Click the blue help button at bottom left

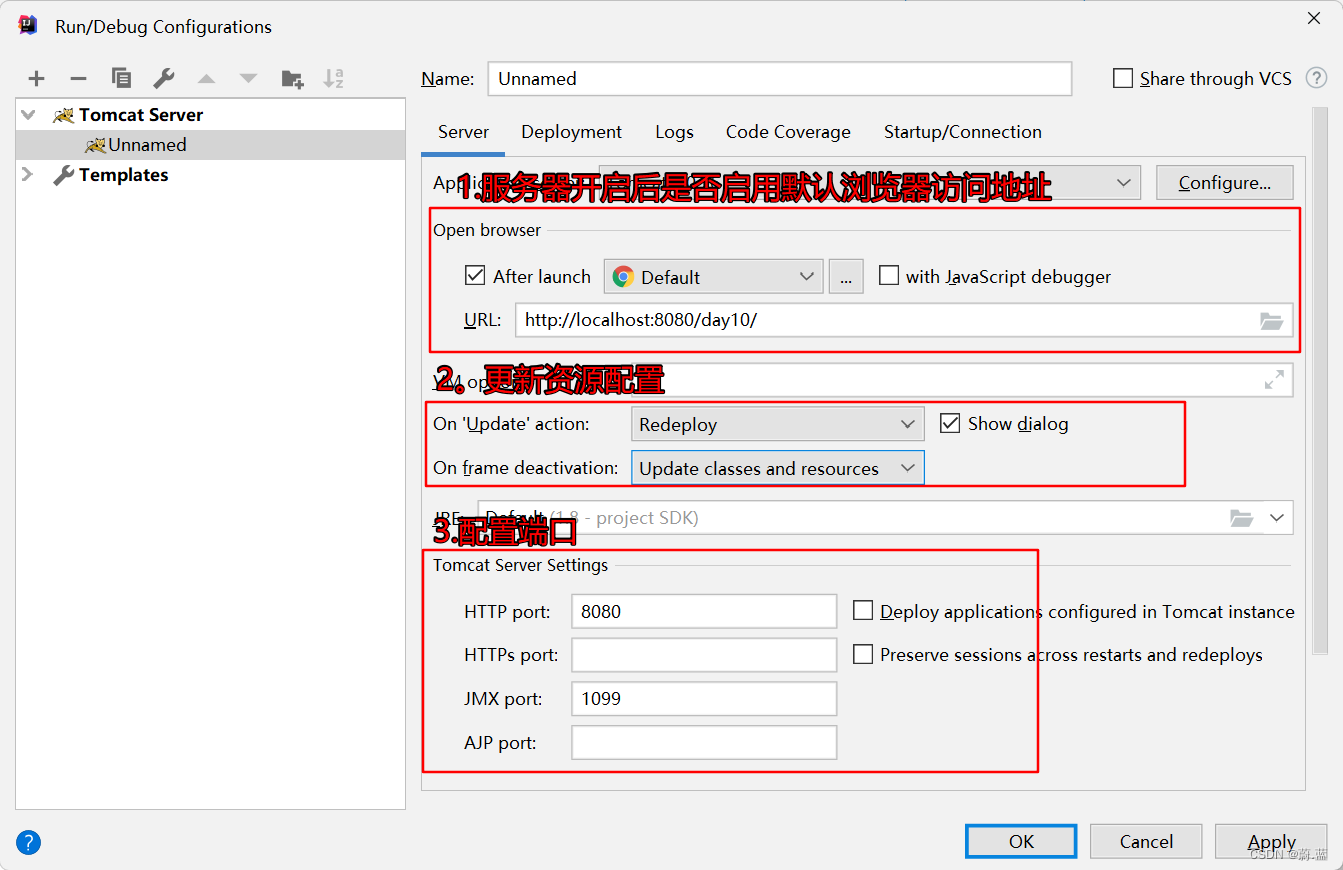[x=29, y=842]
